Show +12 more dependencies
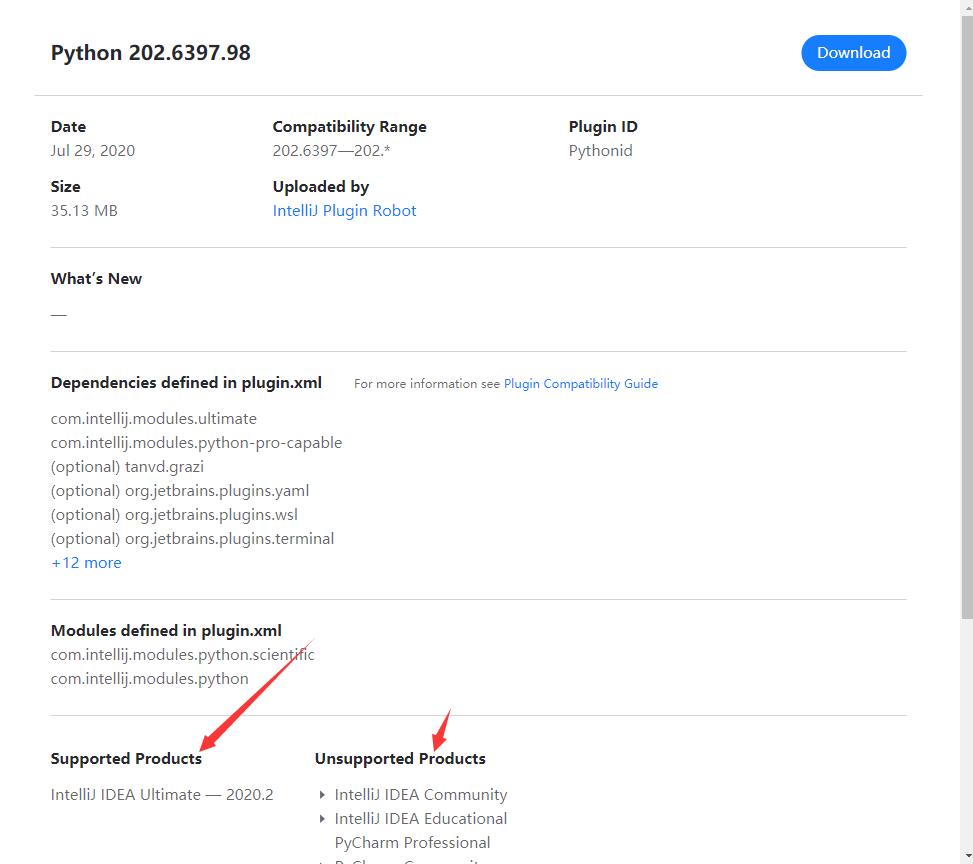This screenshot has height=864, width=973. point(86,563)
